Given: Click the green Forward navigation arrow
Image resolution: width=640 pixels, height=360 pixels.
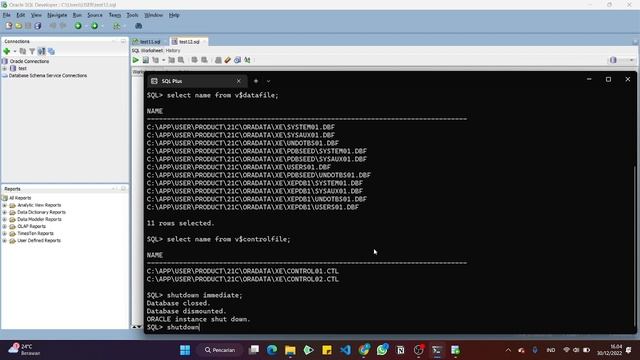Looking at the screenshot, I should [x=94, y=26].
